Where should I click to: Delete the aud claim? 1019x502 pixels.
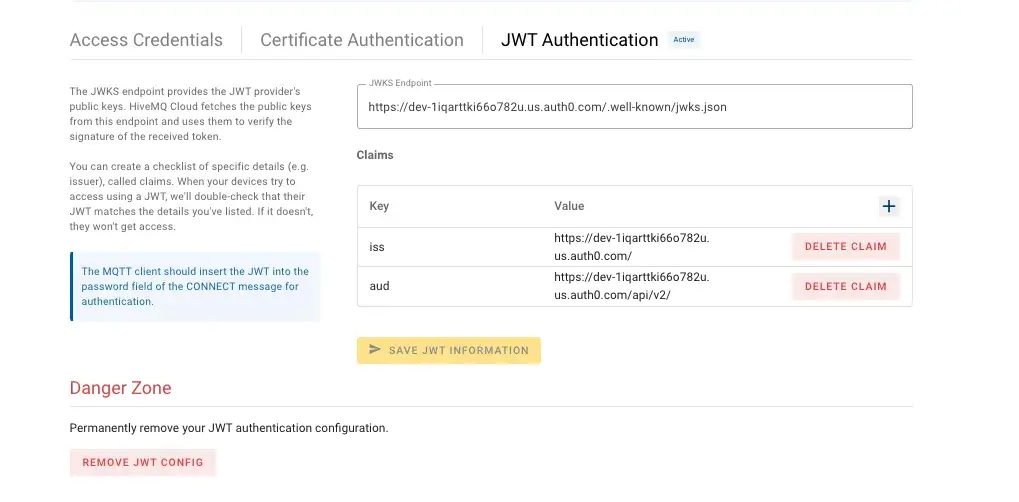[845, 286]
